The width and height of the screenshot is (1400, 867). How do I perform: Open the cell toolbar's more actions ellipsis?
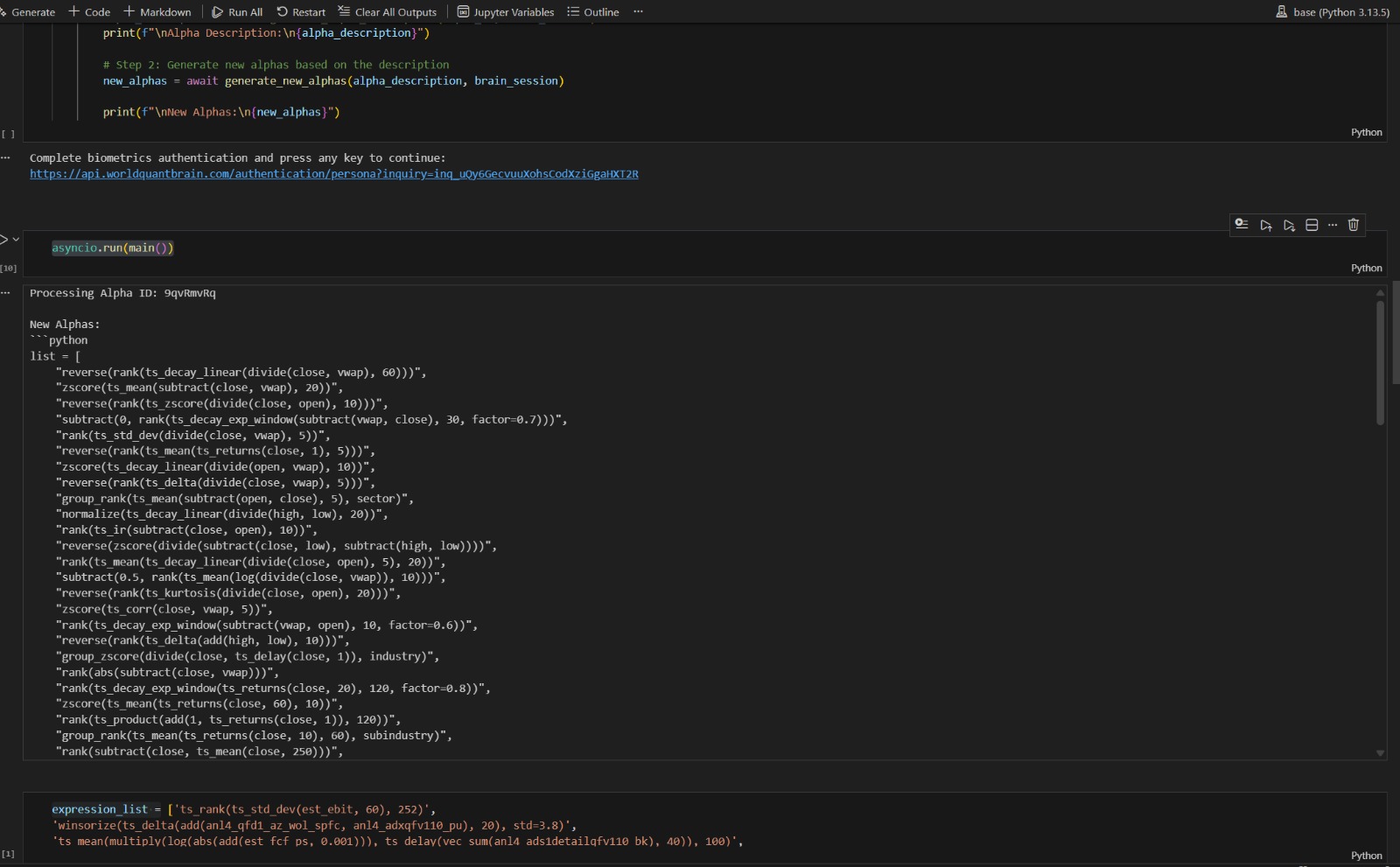point(1333,225)
